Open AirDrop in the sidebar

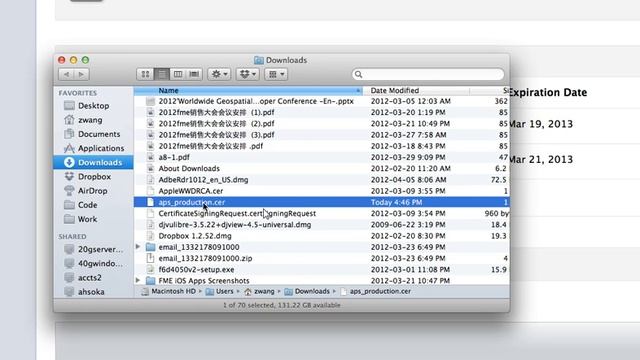point(92,191)
